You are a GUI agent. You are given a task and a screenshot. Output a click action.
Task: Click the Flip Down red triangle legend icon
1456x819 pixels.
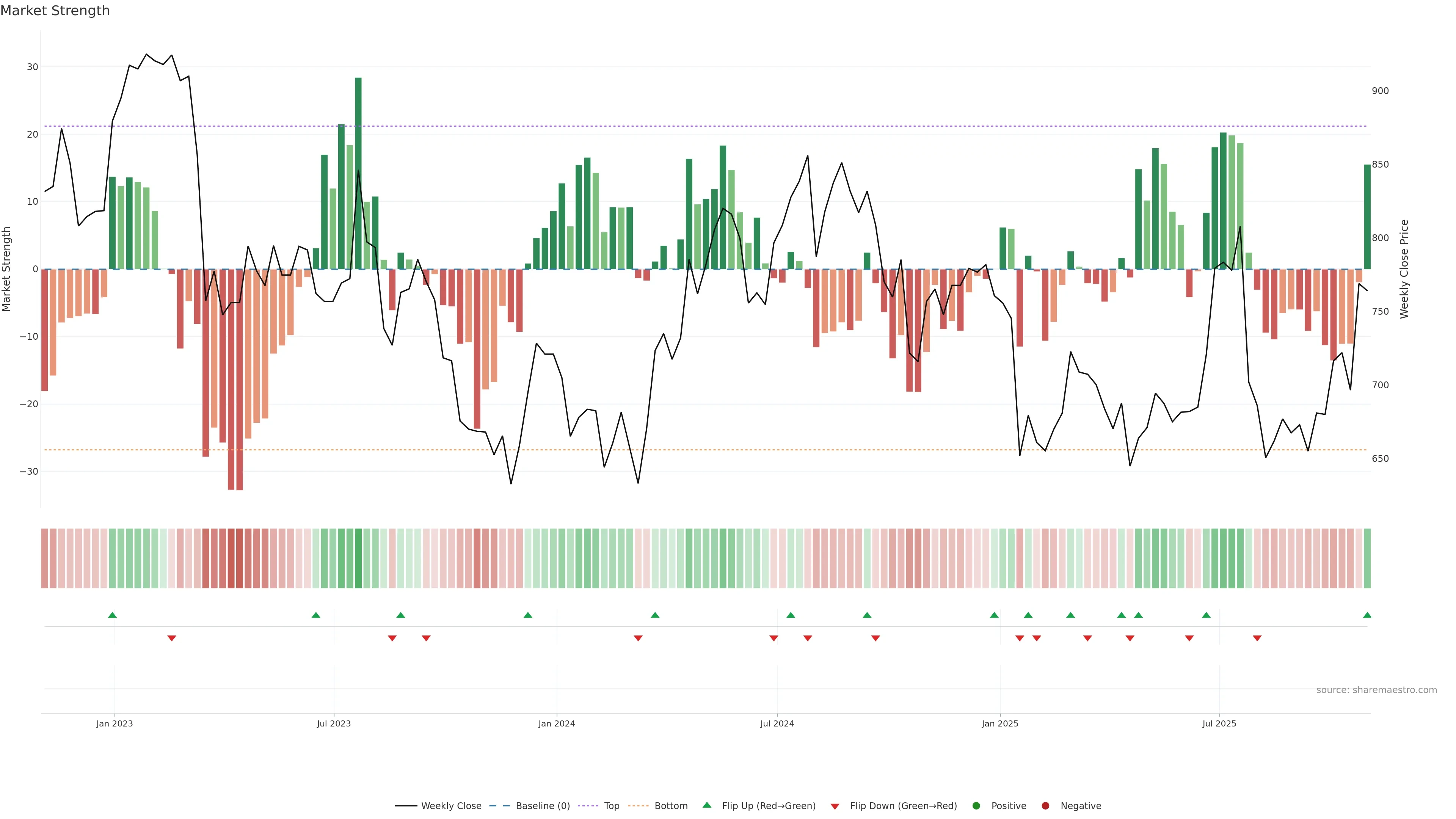pos(835,806)
